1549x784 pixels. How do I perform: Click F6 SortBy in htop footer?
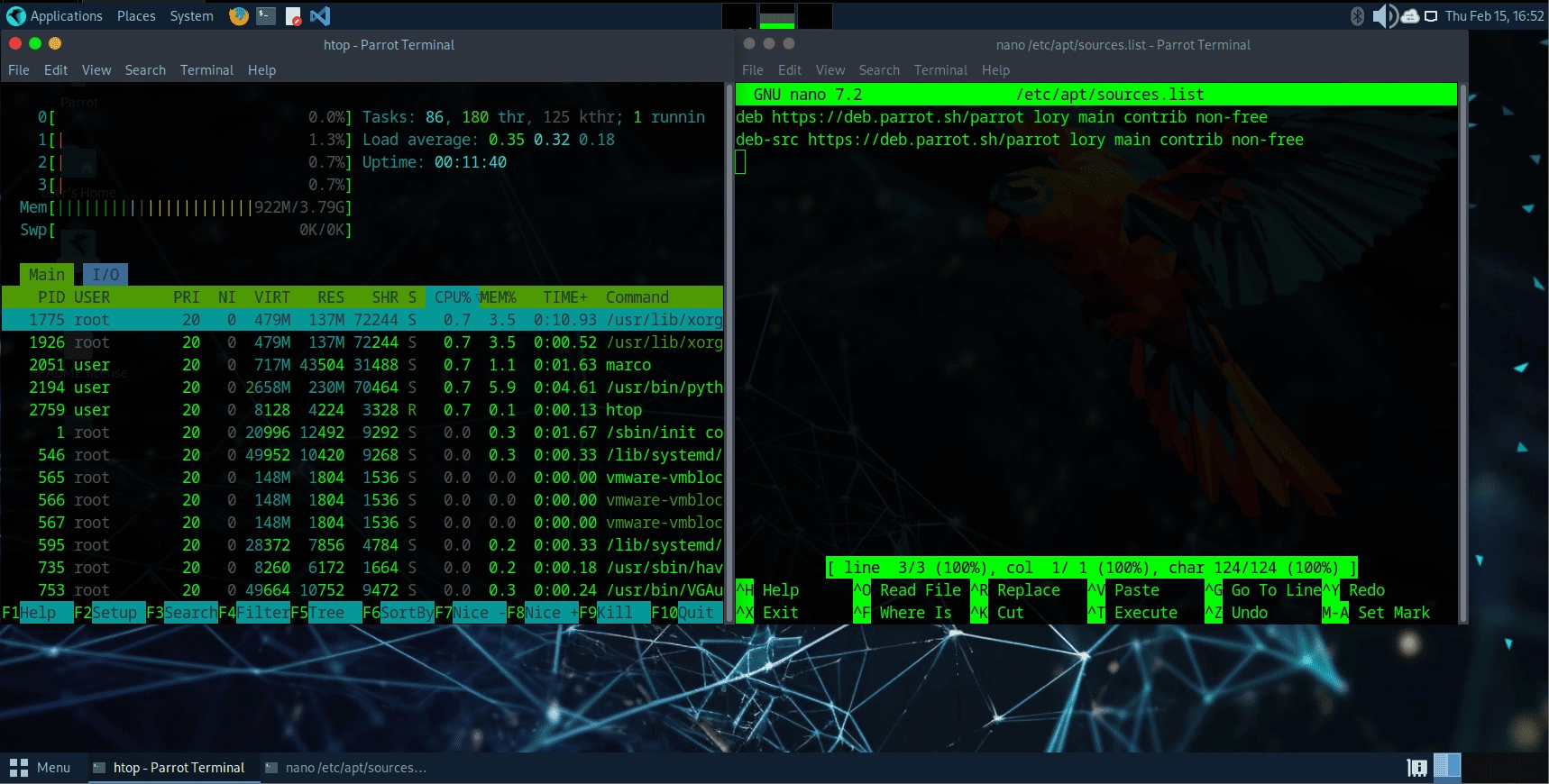[x=399, y=613]
